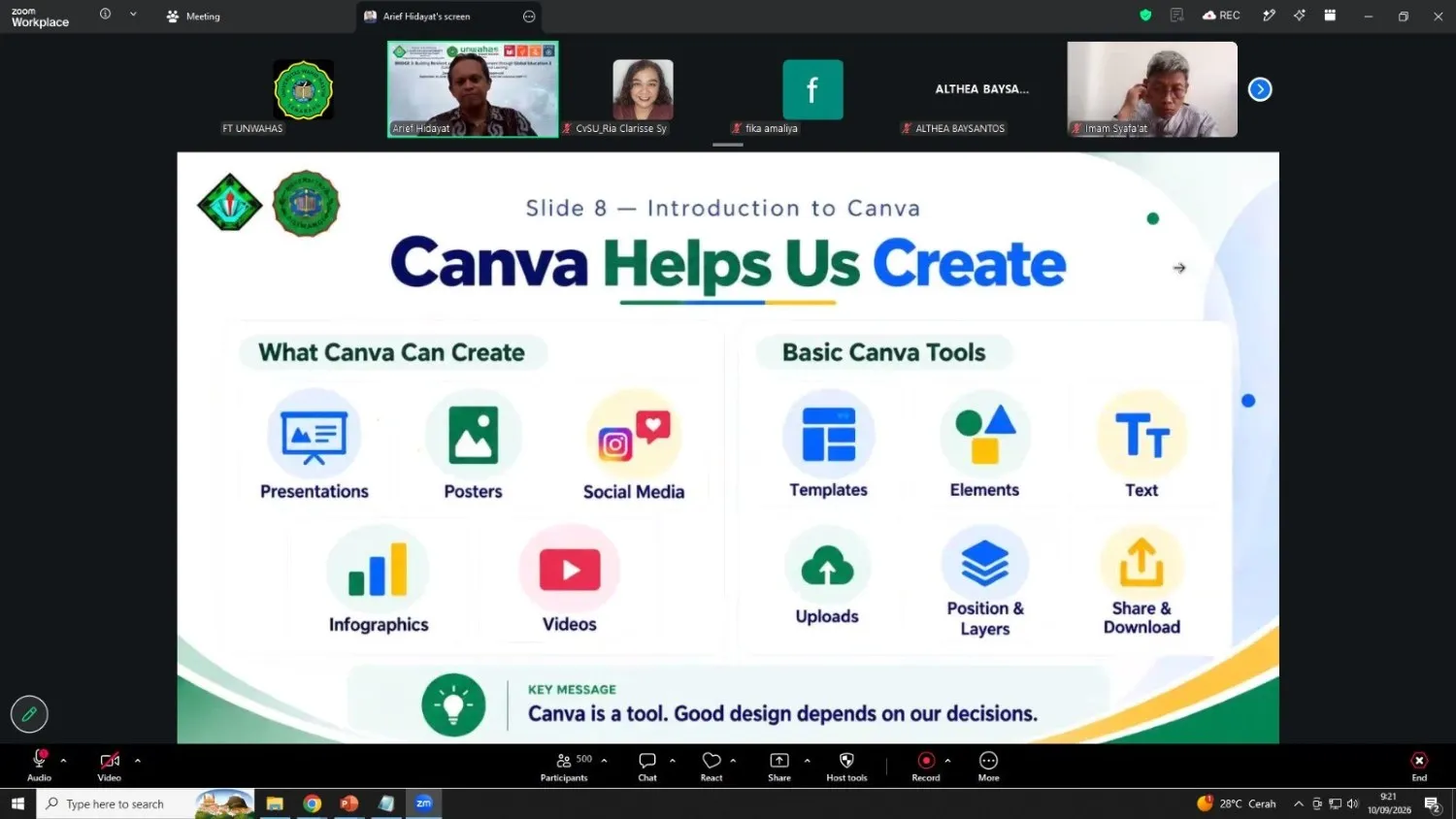The height and width of the screenshot is (819, 1456).
Task: Open PowerPoint from the taskbar
Action: 349,803
